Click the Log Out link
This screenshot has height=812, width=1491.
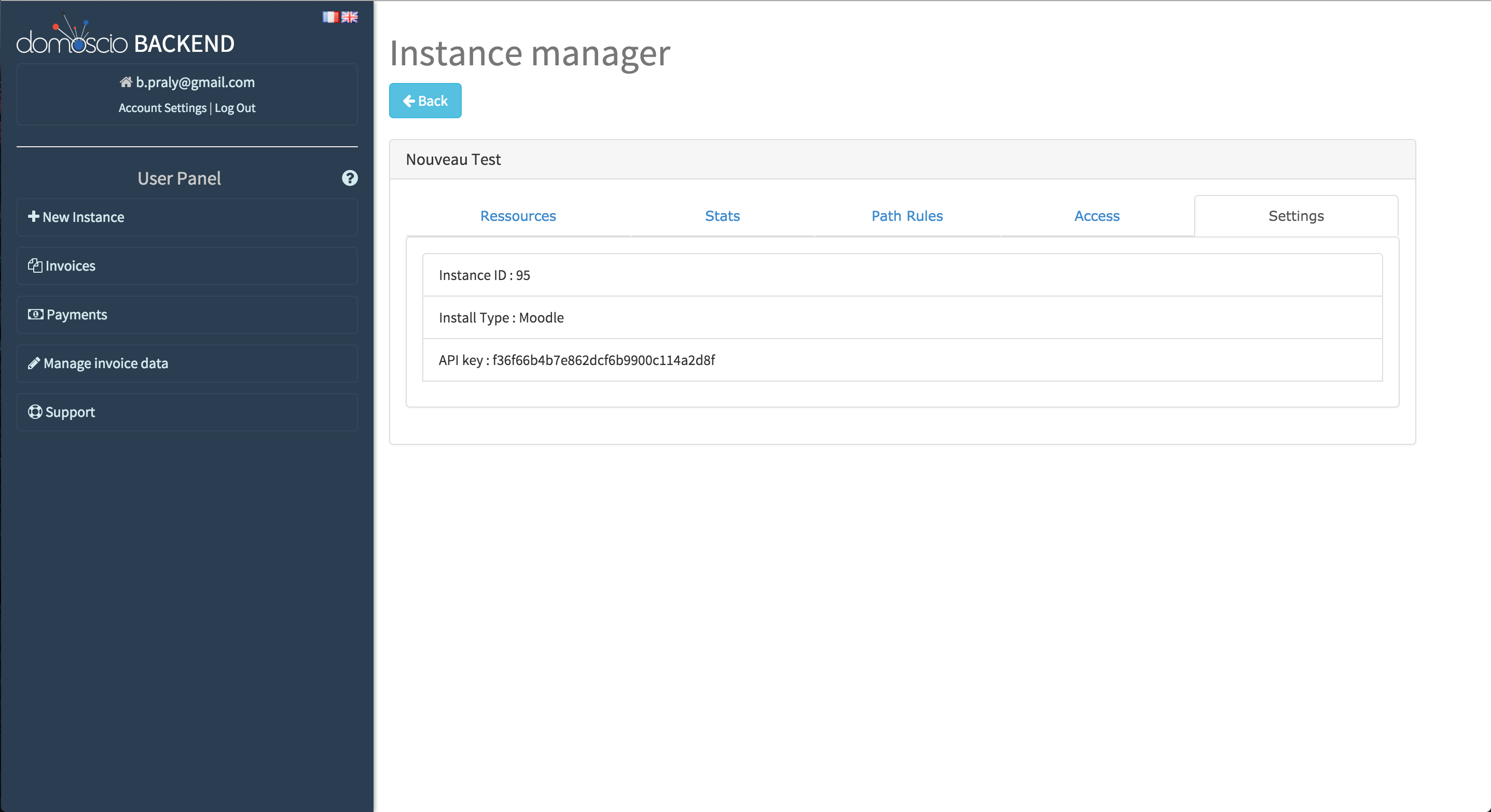pyautogui.click(x=234, y=108)
